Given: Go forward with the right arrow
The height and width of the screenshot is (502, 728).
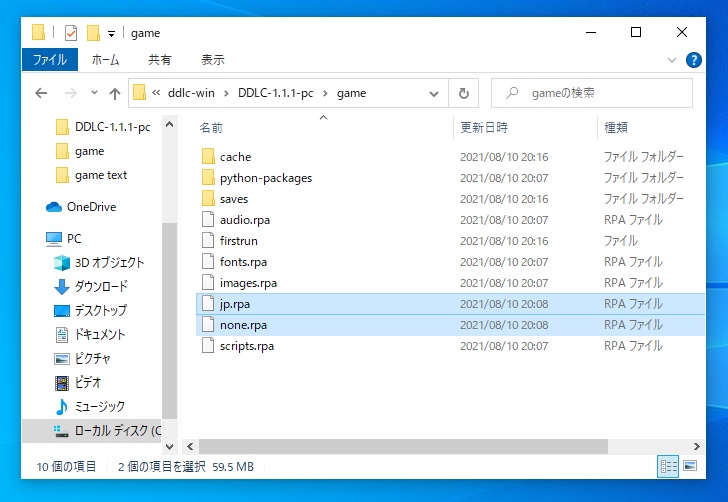Looking at the screenshot, I should click(71, 93).
